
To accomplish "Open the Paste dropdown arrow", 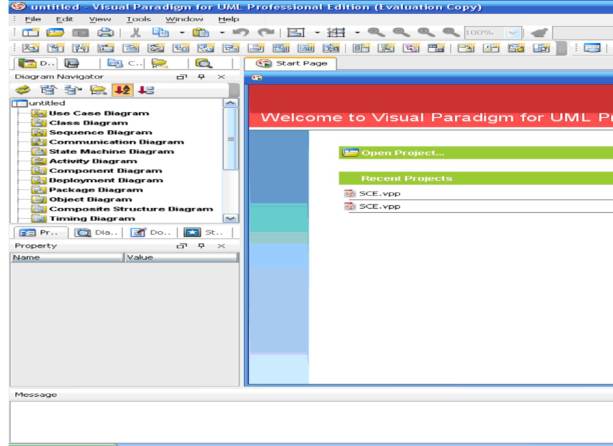I will (222, 33).
